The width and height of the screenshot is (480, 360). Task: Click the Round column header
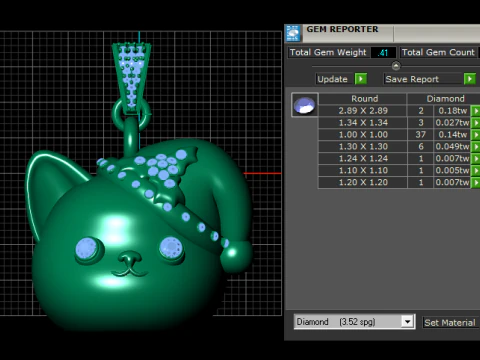point(363,99)
